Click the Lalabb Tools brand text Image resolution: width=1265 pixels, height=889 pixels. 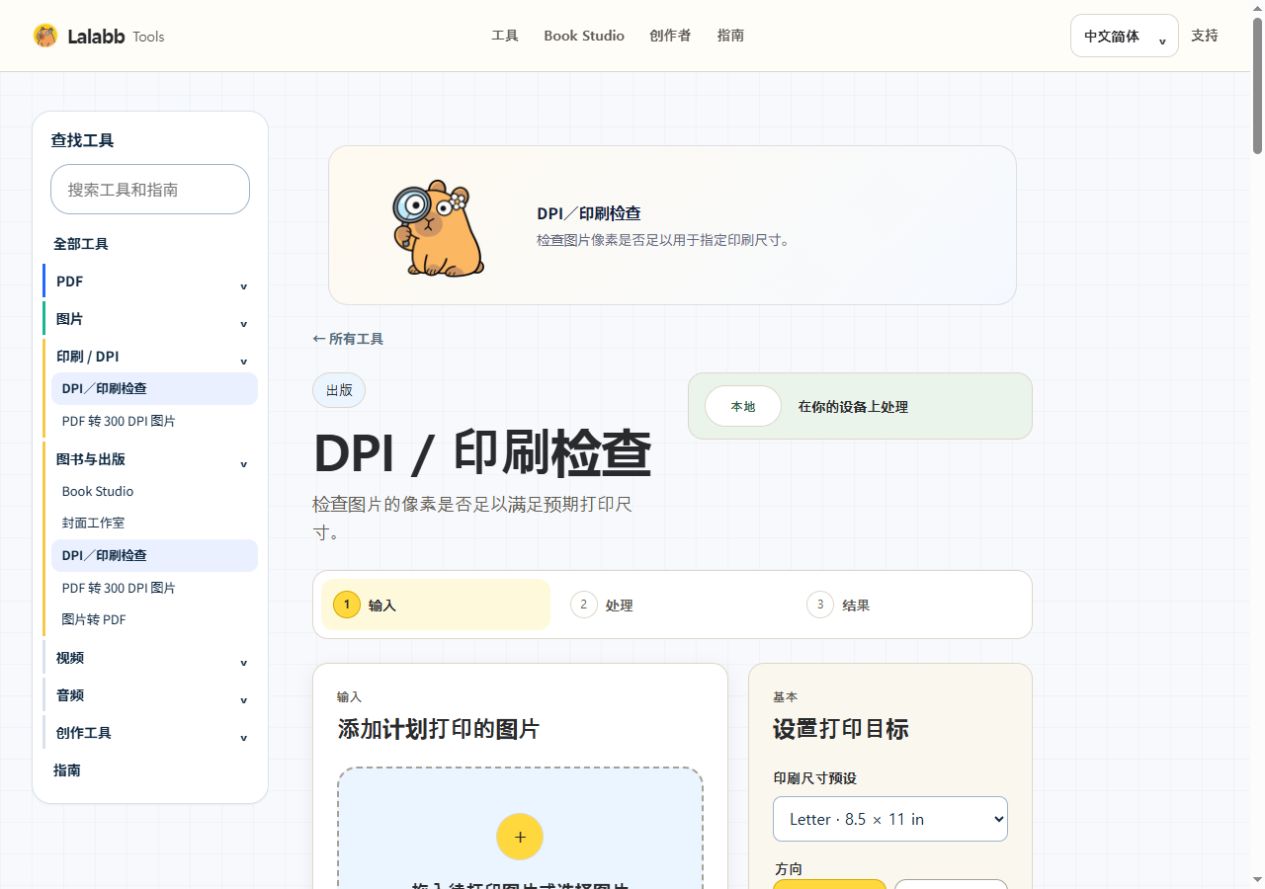(116, 36)
